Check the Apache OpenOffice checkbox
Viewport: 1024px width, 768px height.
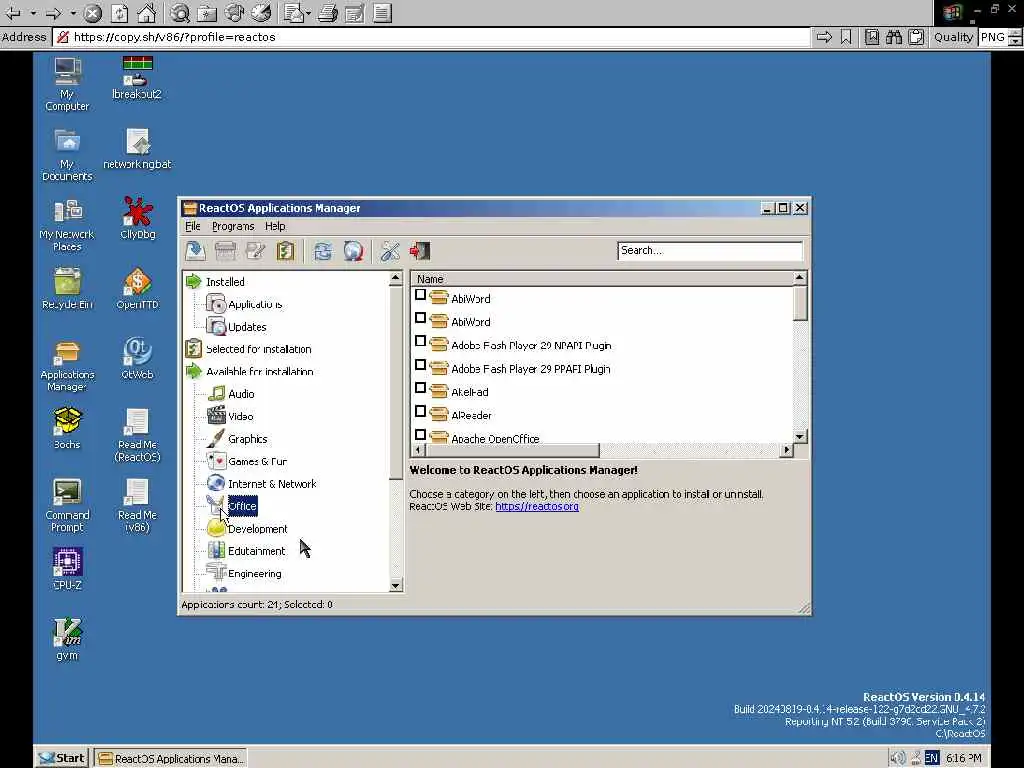click(421, 435)
